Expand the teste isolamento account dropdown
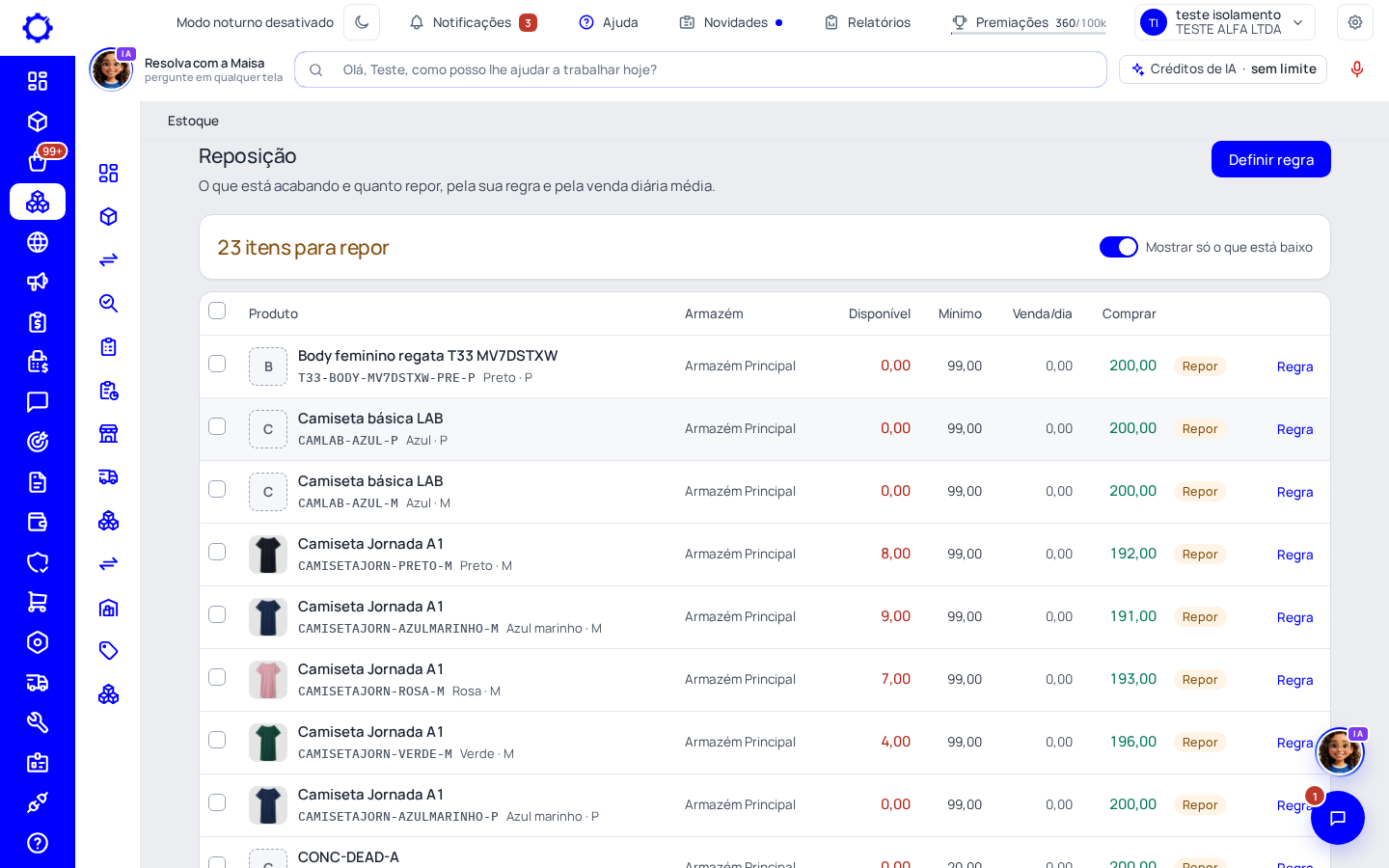1389x868 pixels. point(1225,22)
